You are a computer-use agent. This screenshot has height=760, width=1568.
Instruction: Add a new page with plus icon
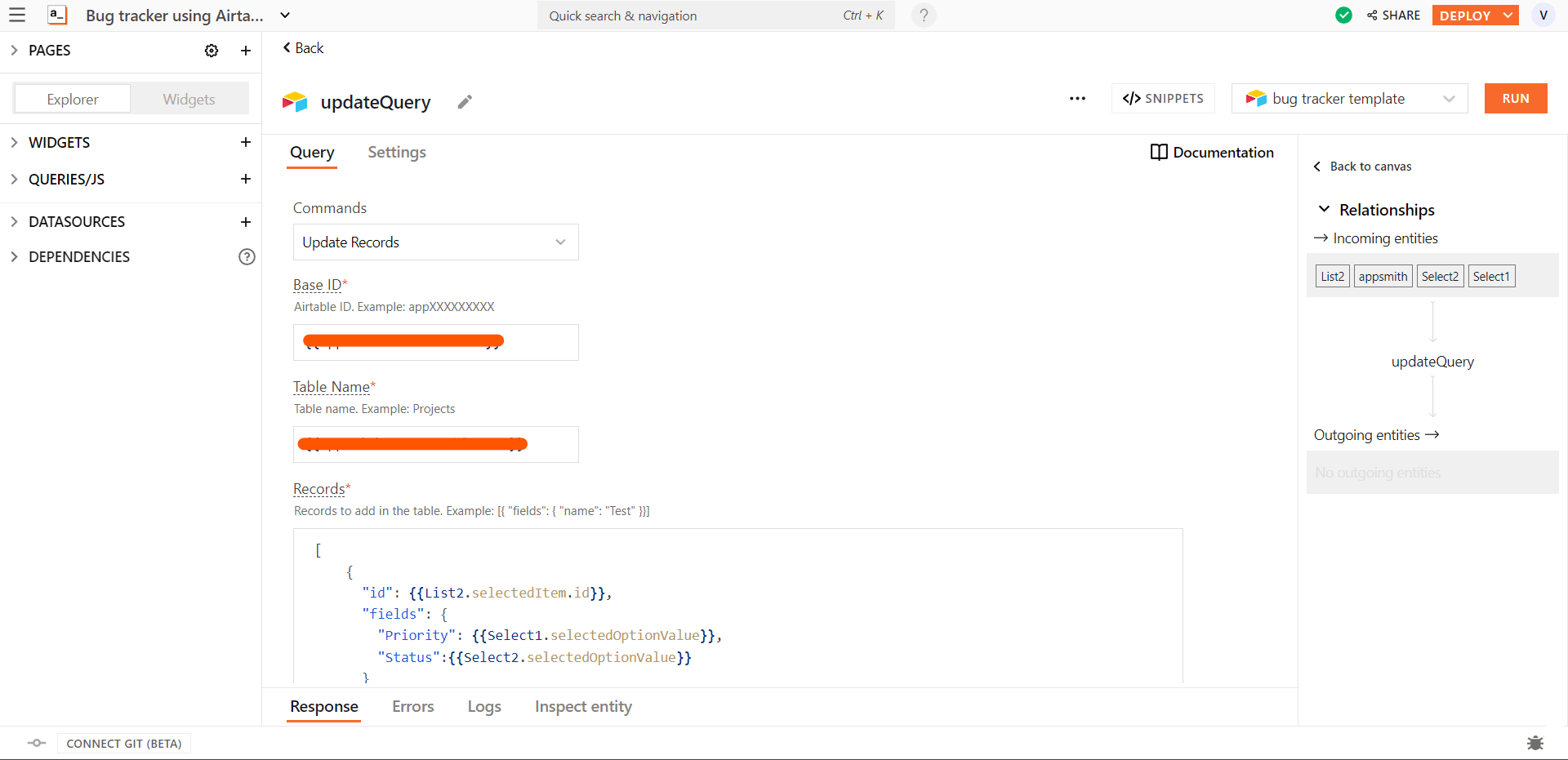(x=245, y=51)
